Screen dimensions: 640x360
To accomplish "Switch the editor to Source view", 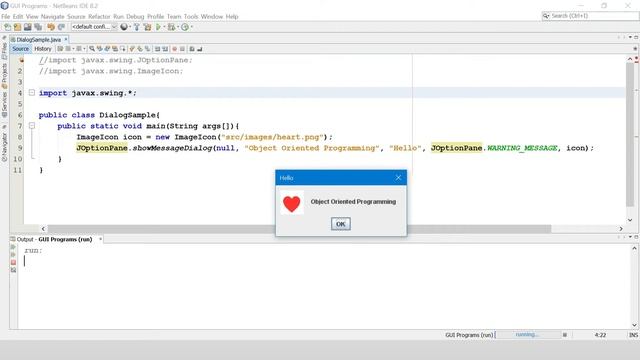I will pos(20,49).
